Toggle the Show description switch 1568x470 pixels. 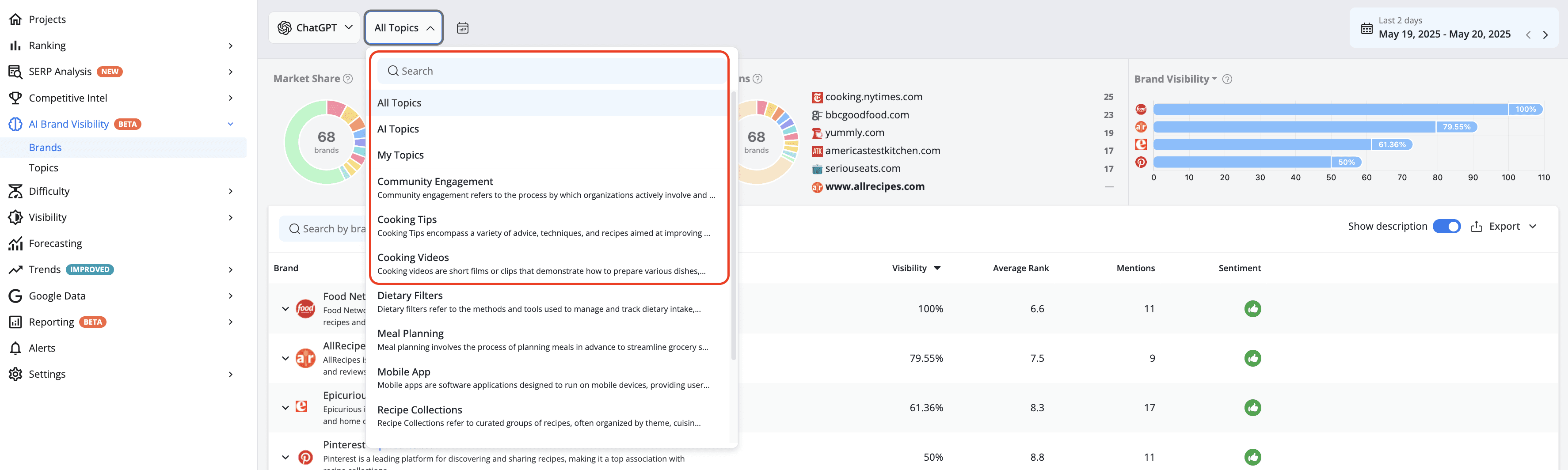pyautogui.click(x=1446, y=226)
